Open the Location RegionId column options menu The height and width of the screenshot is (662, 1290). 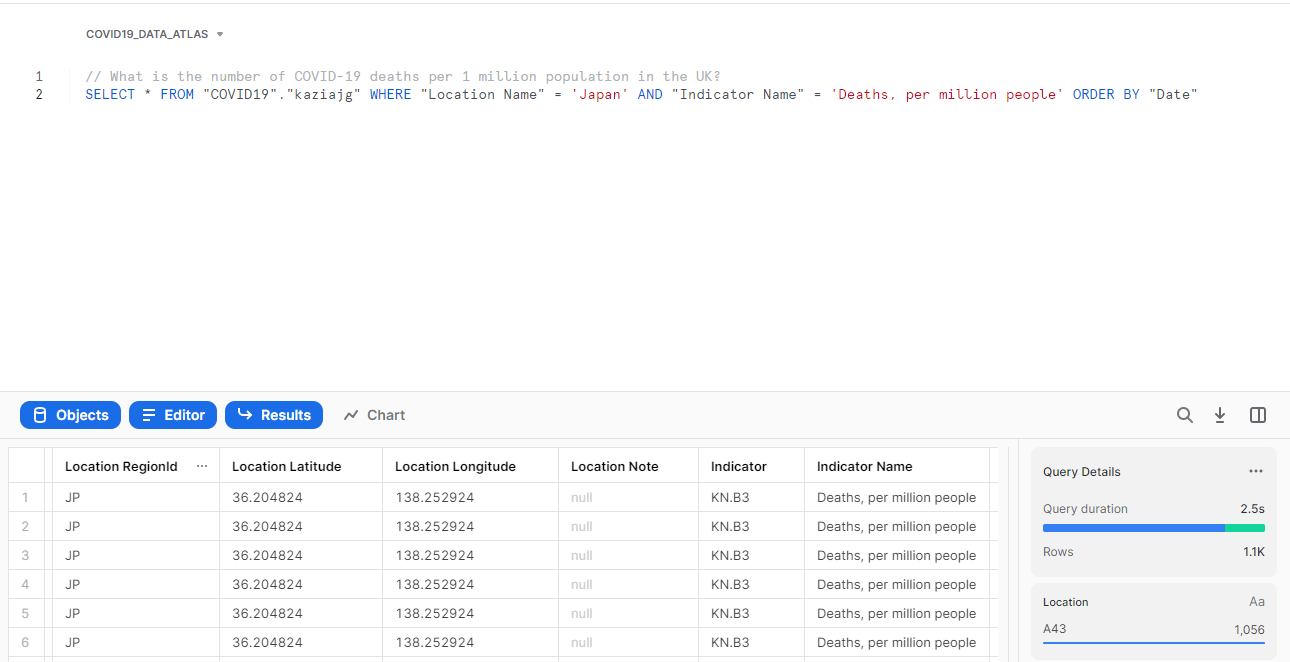click(x=202, y=466)
